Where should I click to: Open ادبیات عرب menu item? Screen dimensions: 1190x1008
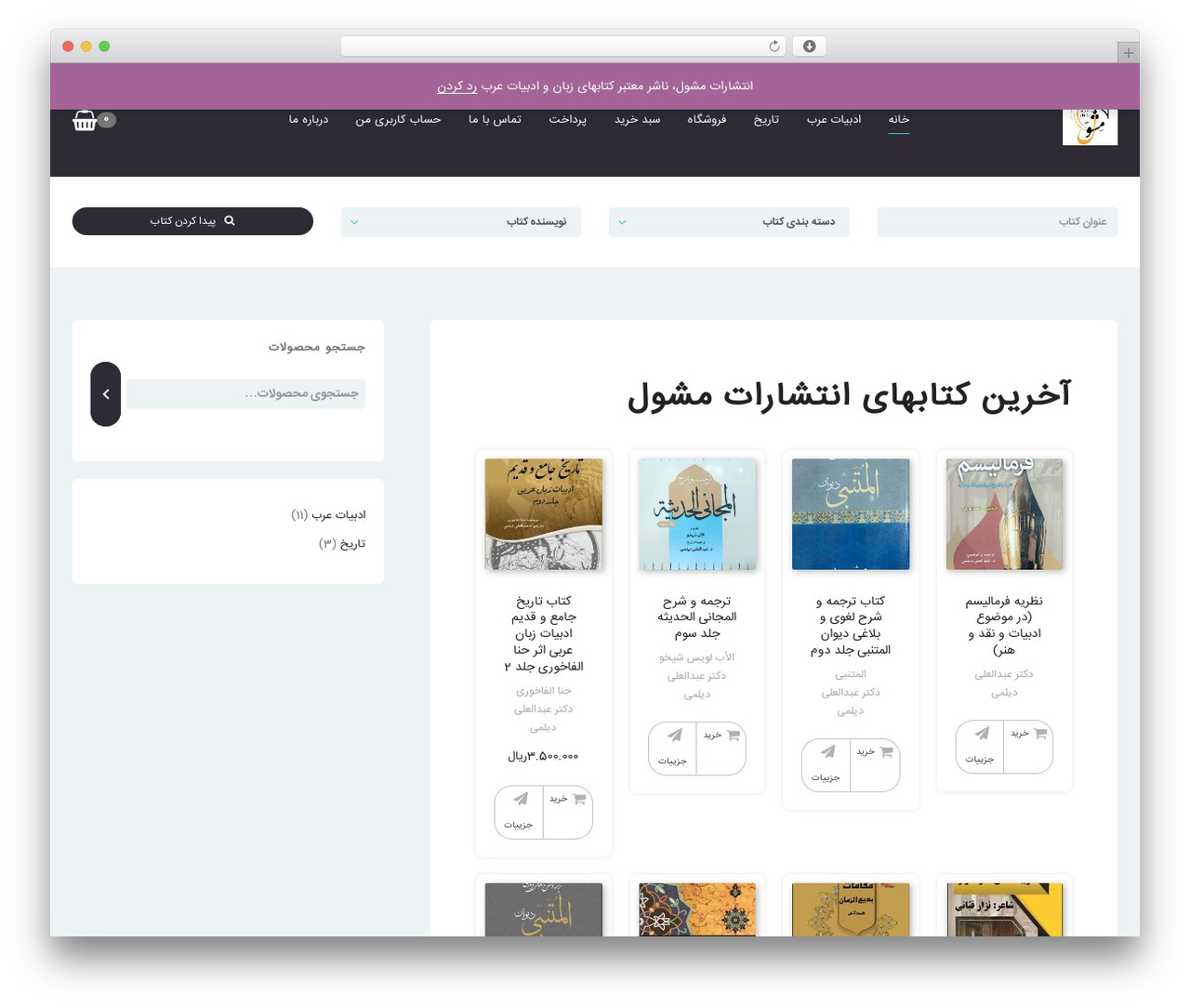click(x=834, y=119)
